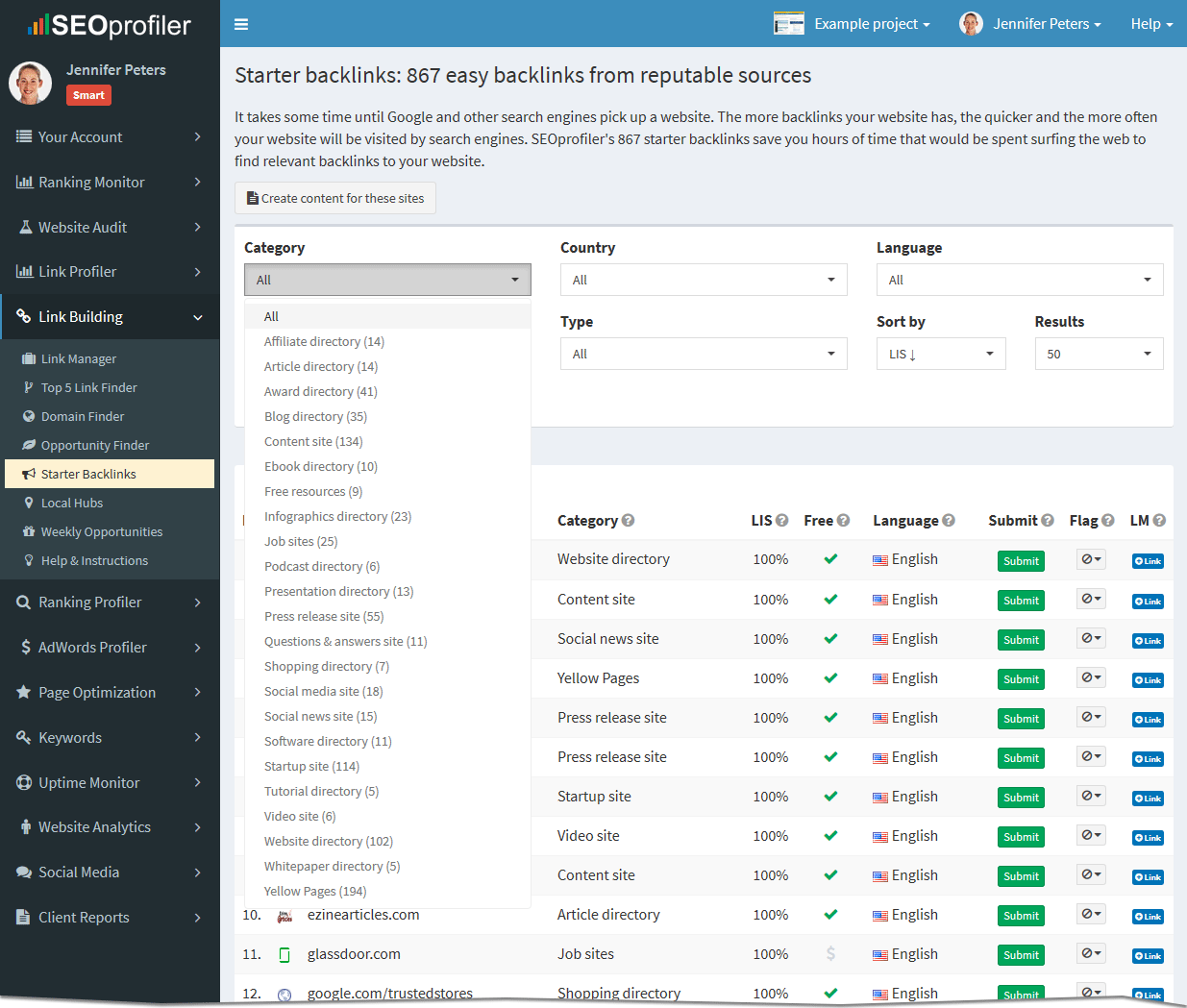Click the Domain Finder globe icon

point(29,416)
